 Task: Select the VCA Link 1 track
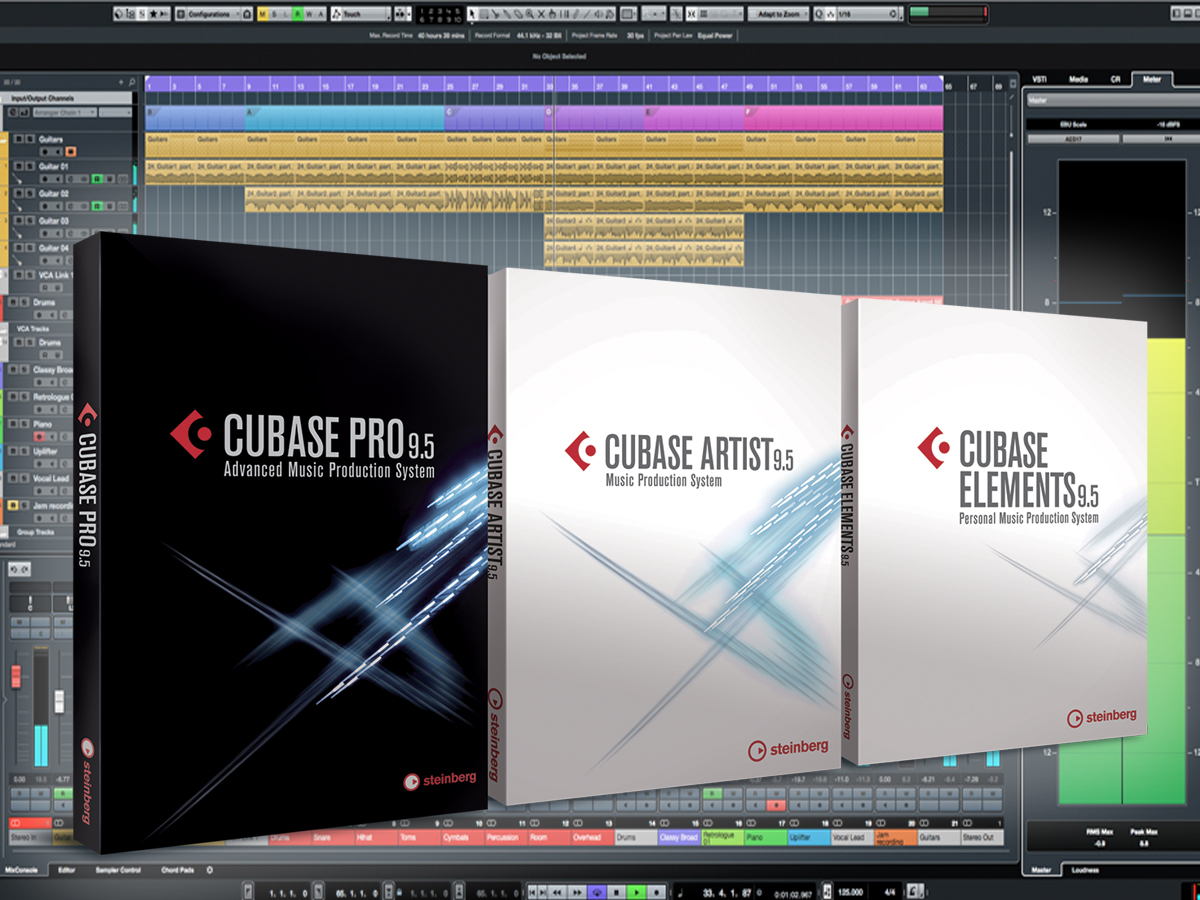pyautogui.click(x=55, y=275)
